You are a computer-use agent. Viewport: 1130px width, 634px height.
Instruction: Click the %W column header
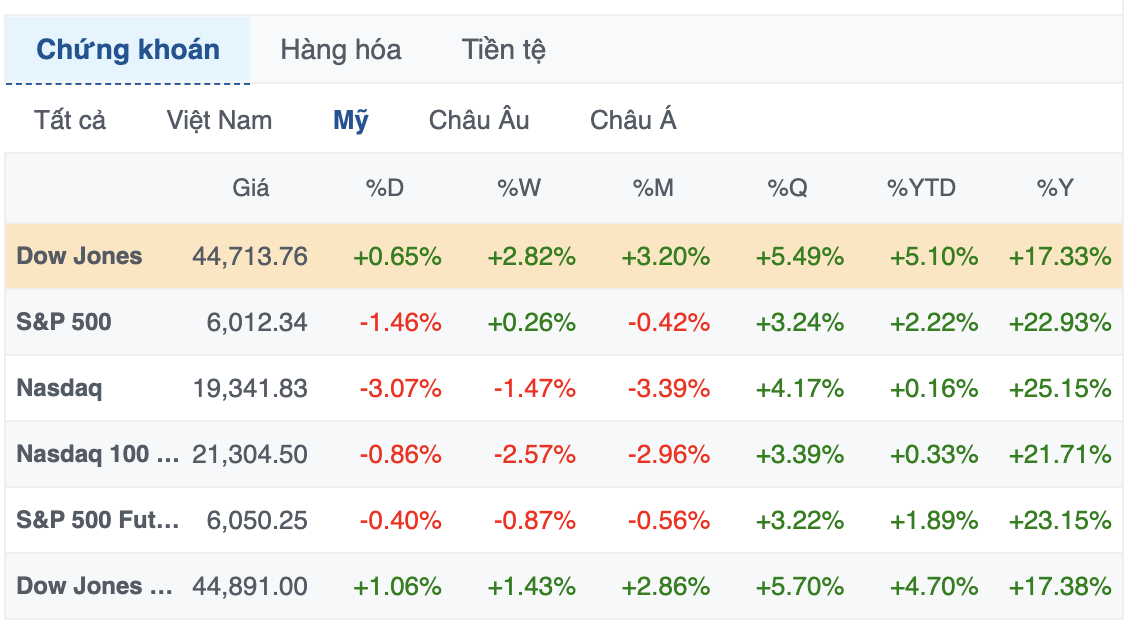point(519,187)
